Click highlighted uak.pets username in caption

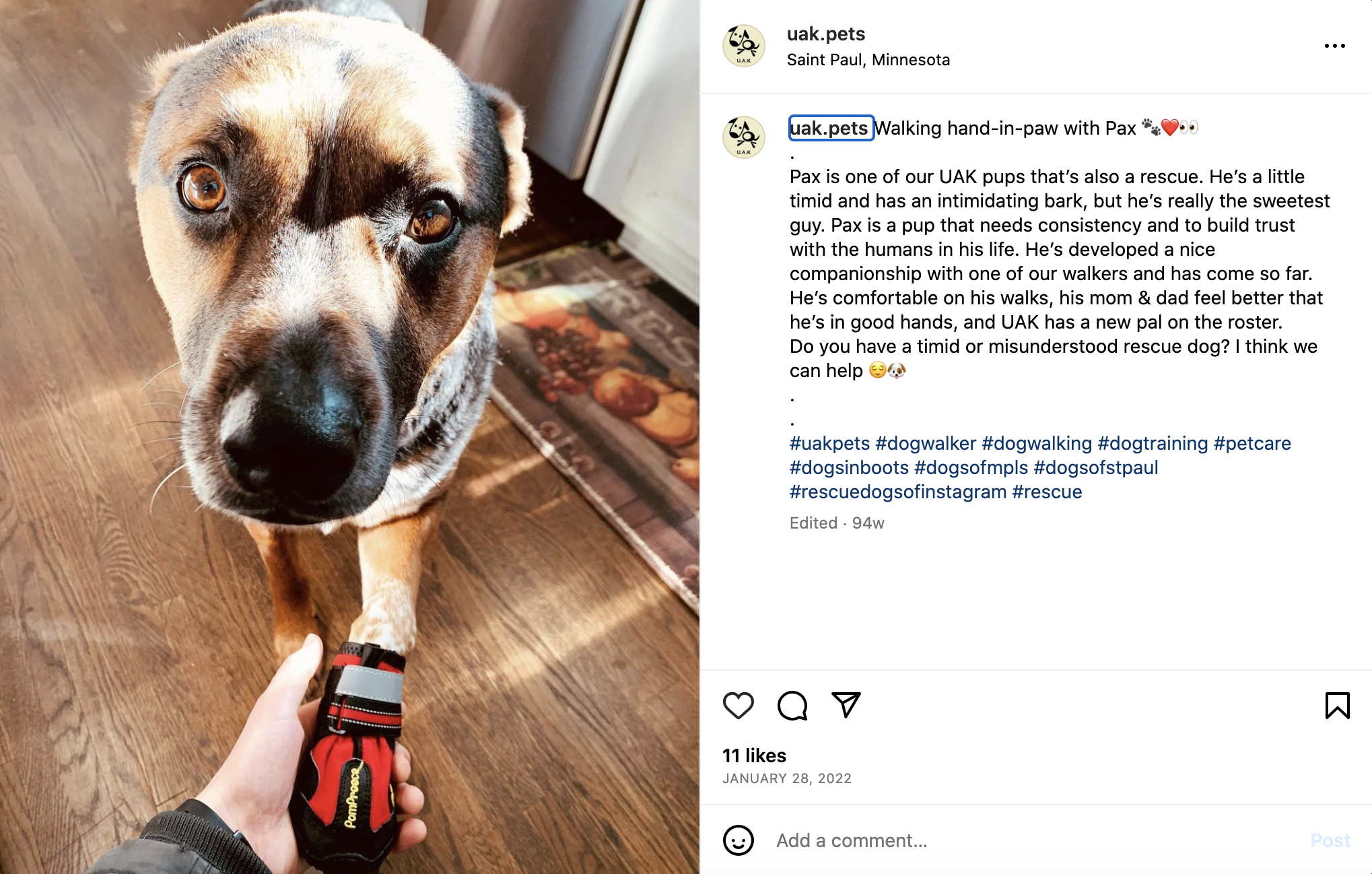831,128
